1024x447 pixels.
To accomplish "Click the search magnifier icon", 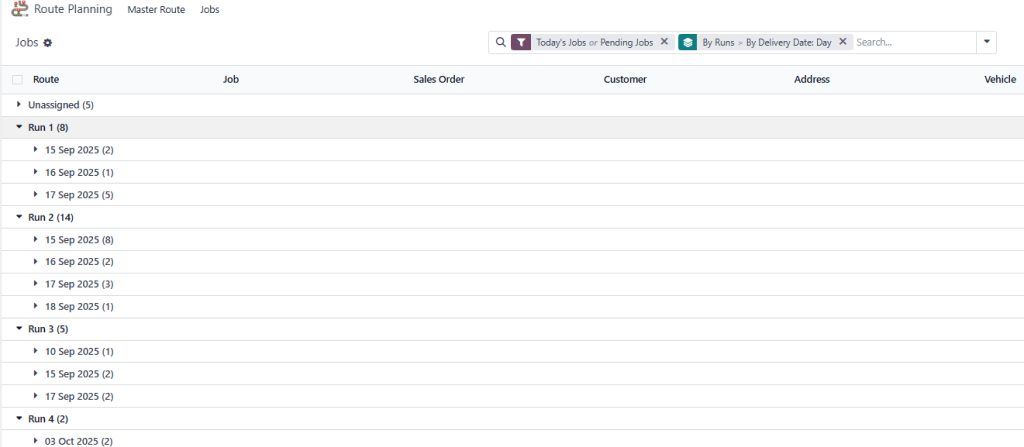I will [x=500, y=42].
